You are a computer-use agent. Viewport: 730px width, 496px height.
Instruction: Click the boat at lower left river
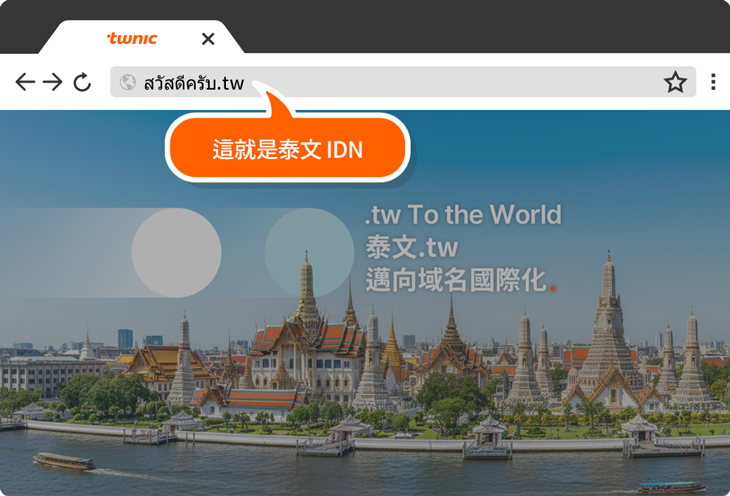coord(64,461)
